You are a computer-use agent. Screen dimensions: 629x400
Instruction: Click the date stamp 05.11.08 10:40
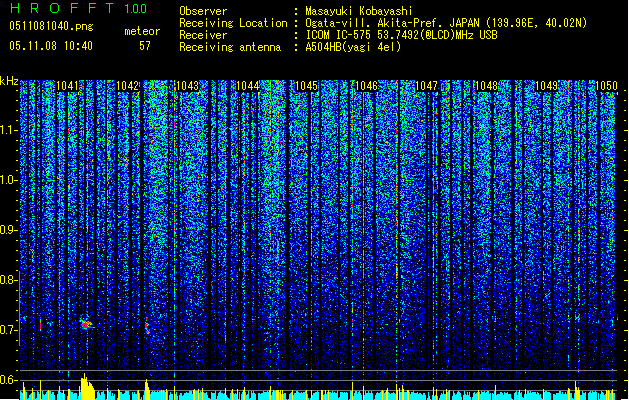click(51, 46)
